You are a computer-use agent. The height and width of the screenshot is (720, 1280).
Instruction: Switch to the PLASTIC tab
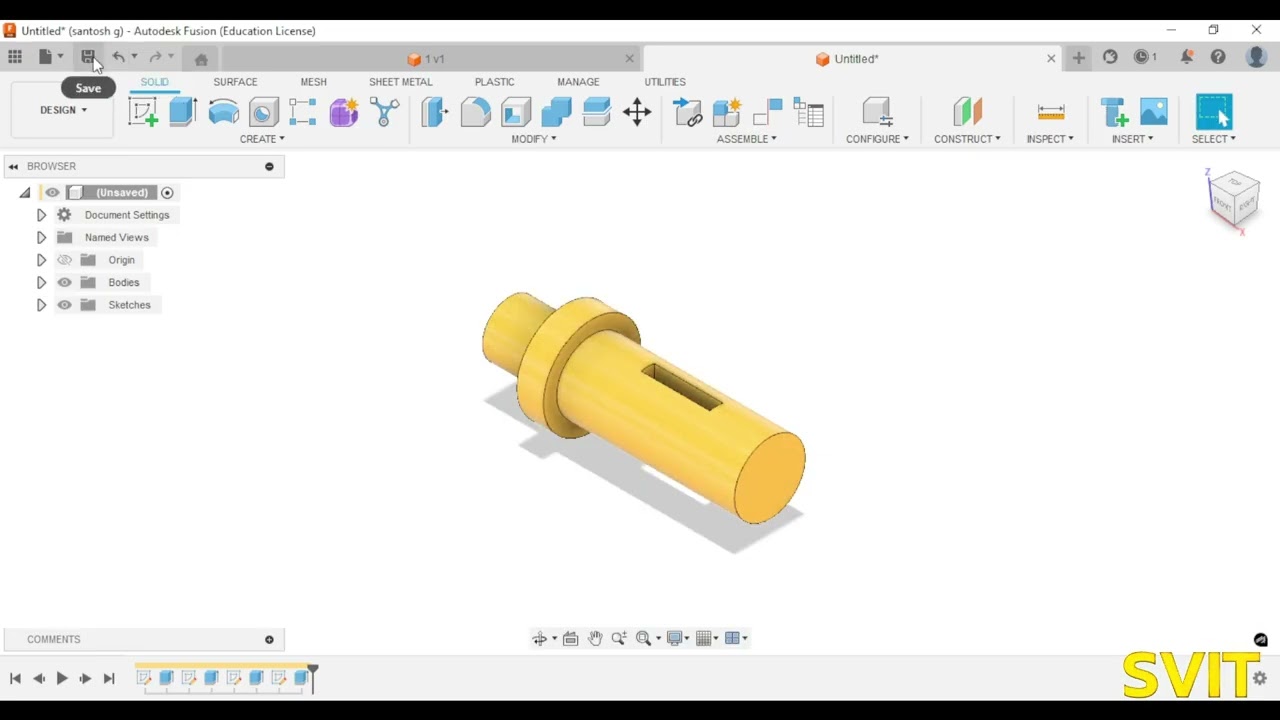click(494, 82)
